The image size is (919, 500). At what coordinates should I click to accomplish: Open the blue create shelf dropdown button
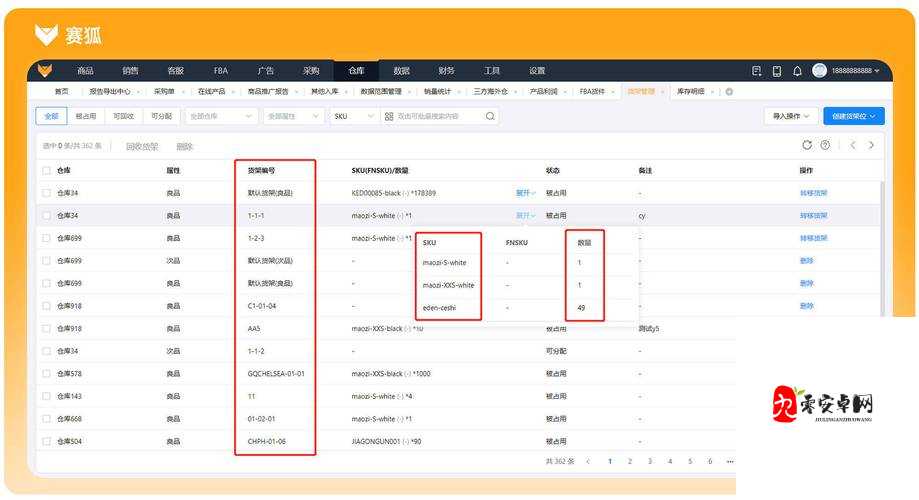(x=854, y=116)
